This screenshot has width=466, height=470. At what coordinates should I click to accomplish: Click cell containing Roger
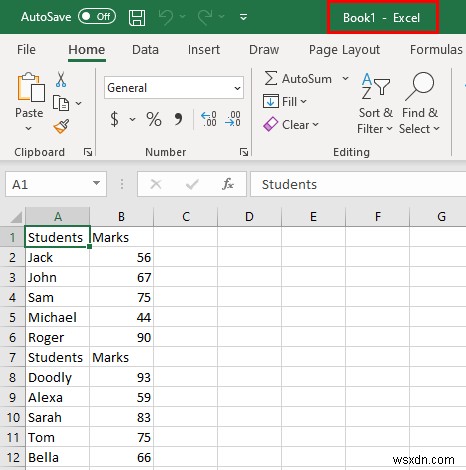pos(57,337)
